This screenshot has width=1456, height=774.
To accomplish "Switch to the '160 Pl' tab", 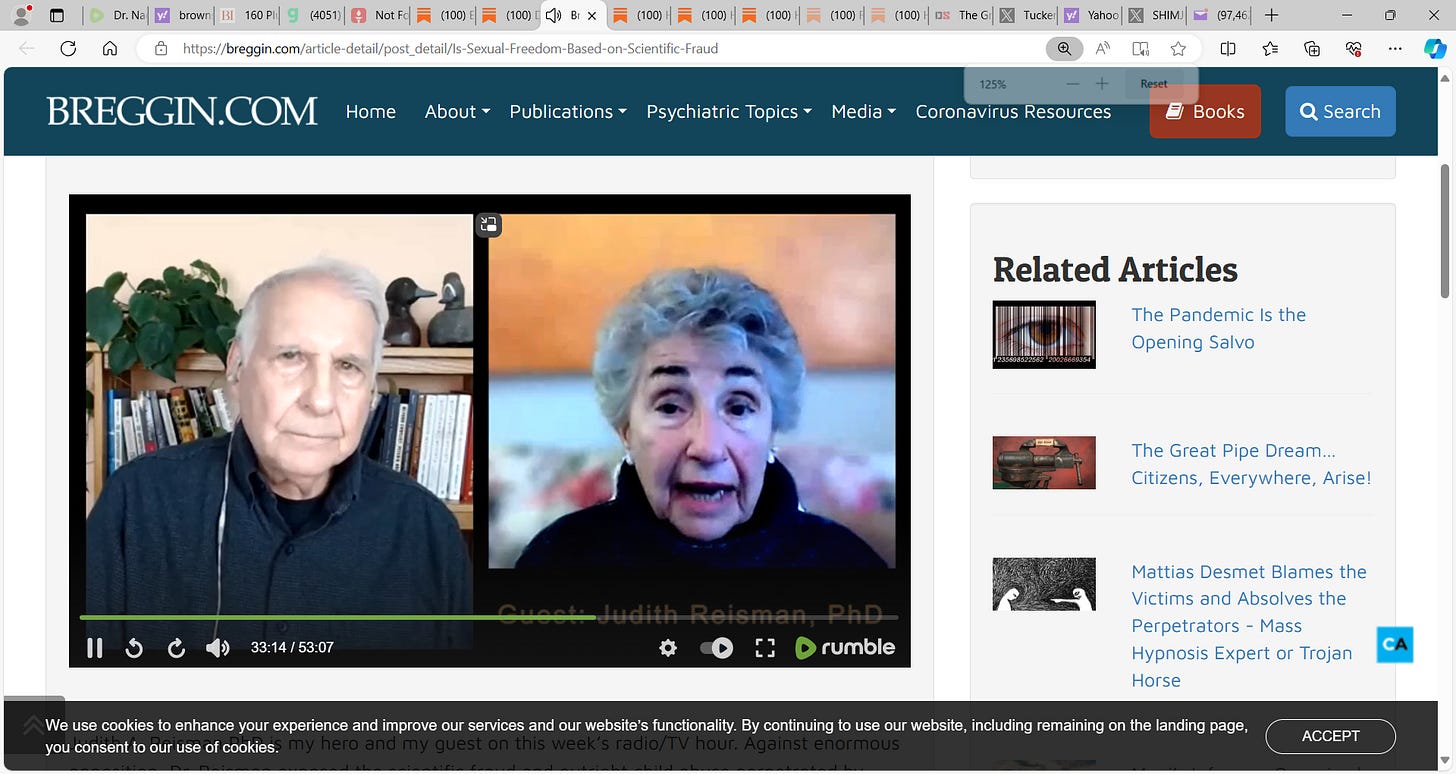I will [x=247, y=15].
